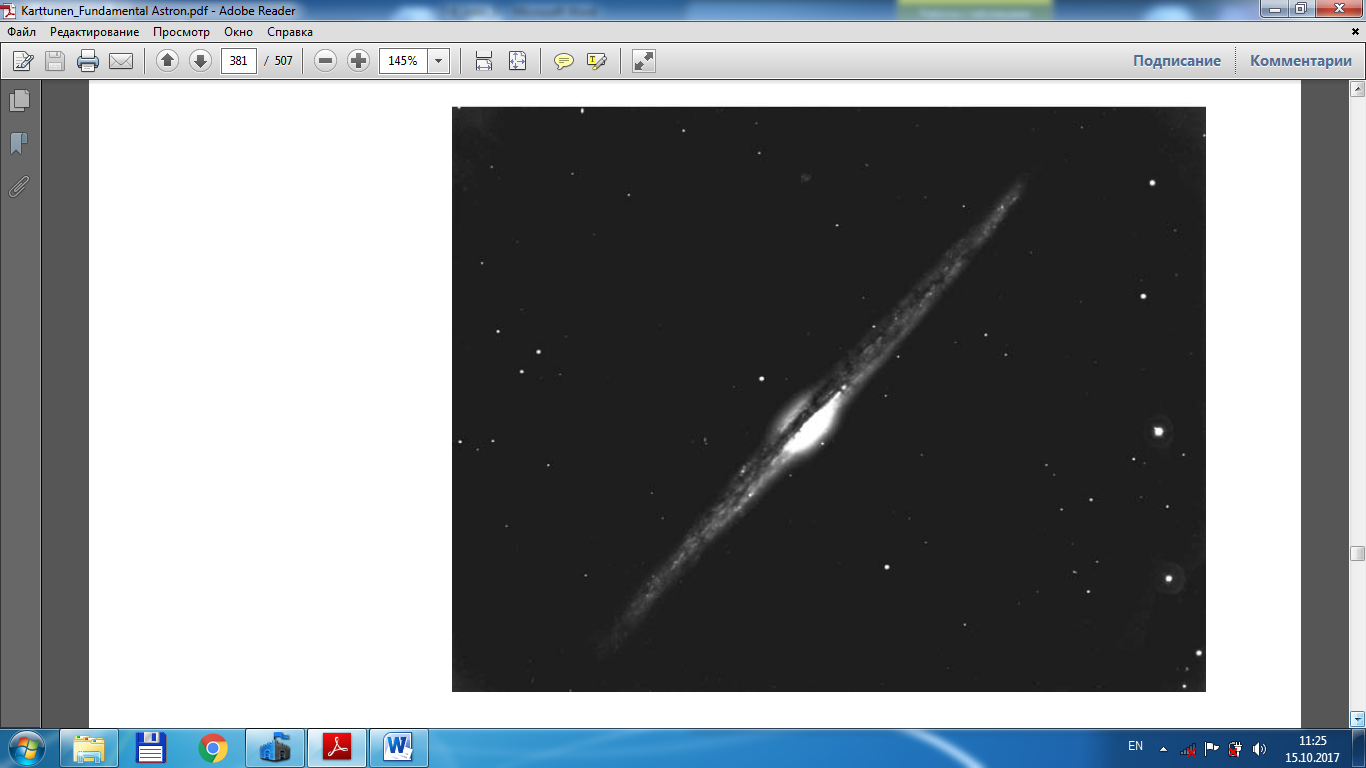Print the document with the printer icon
The image size is (1366, 768).
coord(88,61)
